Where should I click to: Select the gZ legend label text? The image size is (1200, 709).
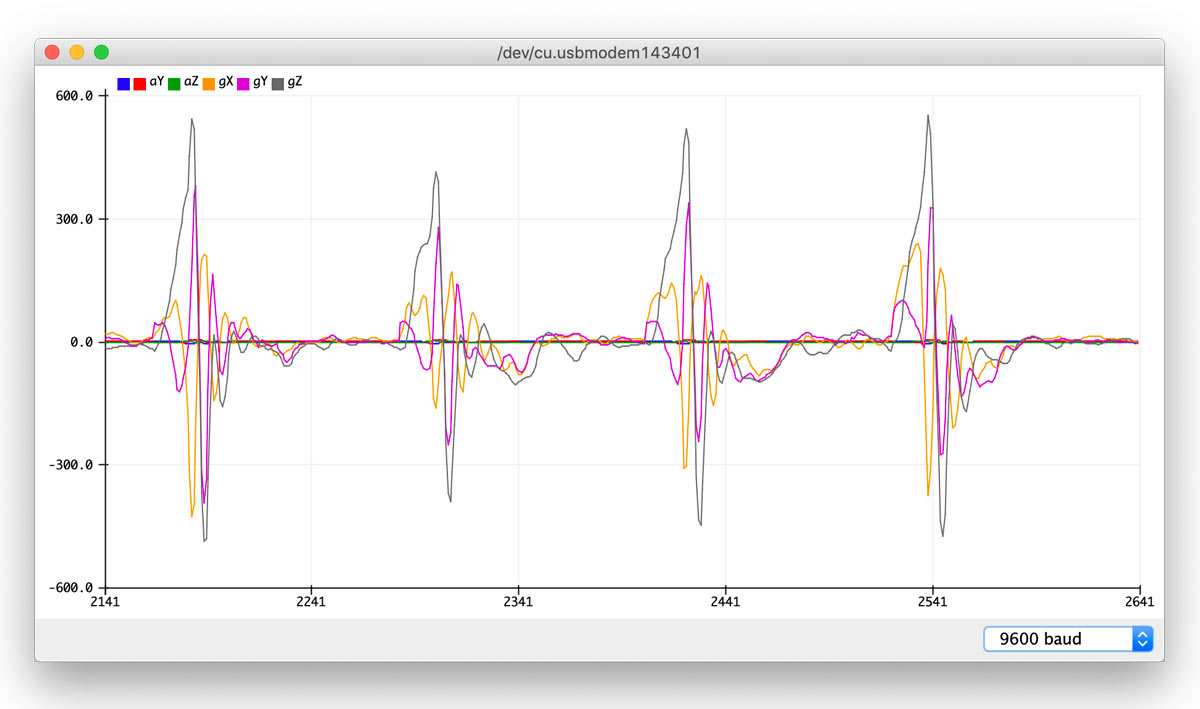click(x=295, y=83)
